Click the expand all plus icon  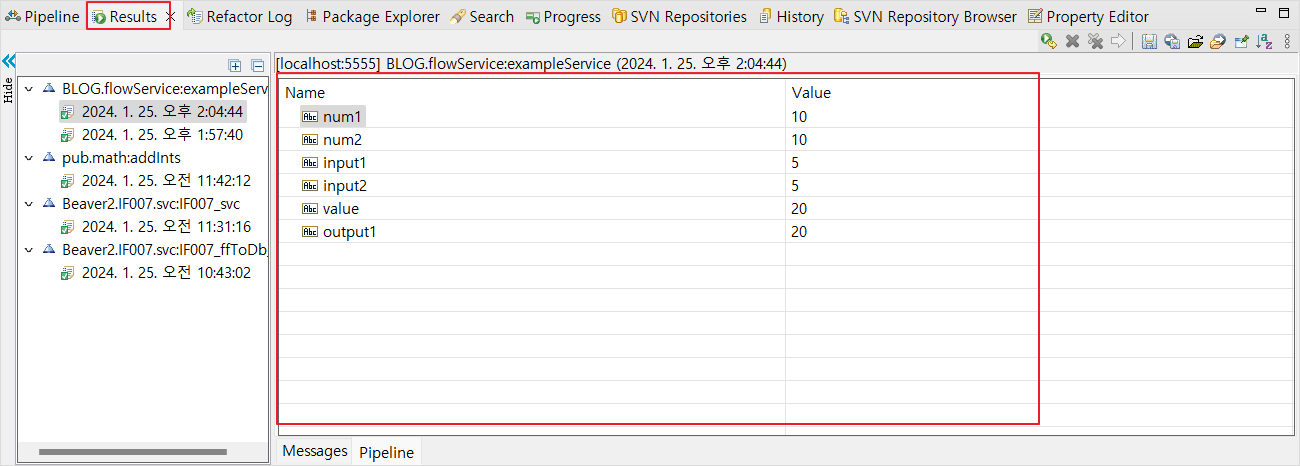pyautogui.click(x=235, y=65)
